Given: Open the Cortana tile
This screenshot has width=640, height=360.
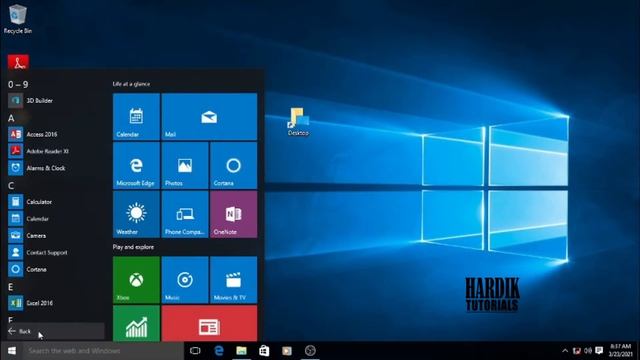Looking at the screenshot, I should coord(233,165).
